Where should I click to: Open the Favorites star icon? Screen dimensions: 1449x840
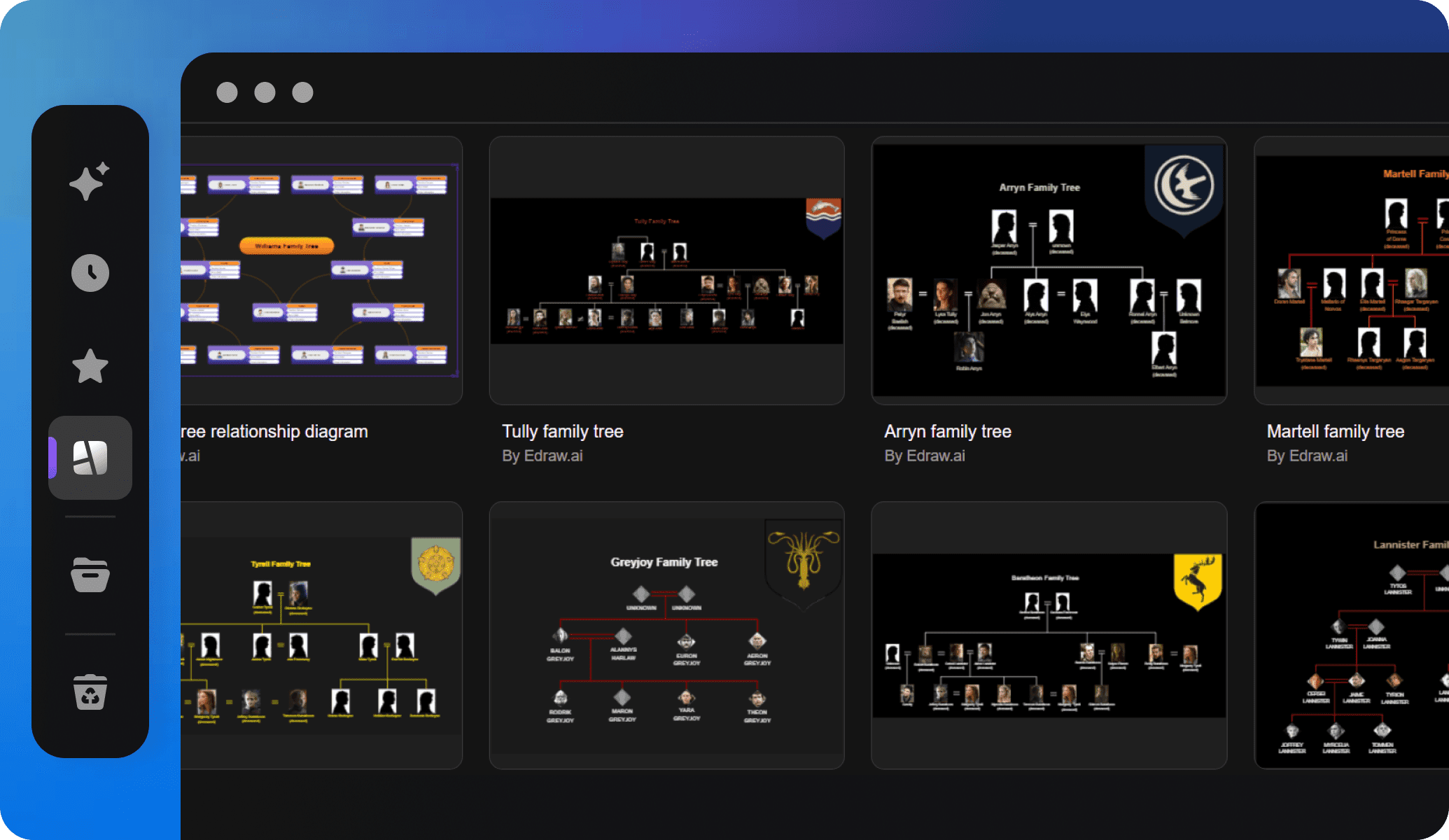point(90,365)
